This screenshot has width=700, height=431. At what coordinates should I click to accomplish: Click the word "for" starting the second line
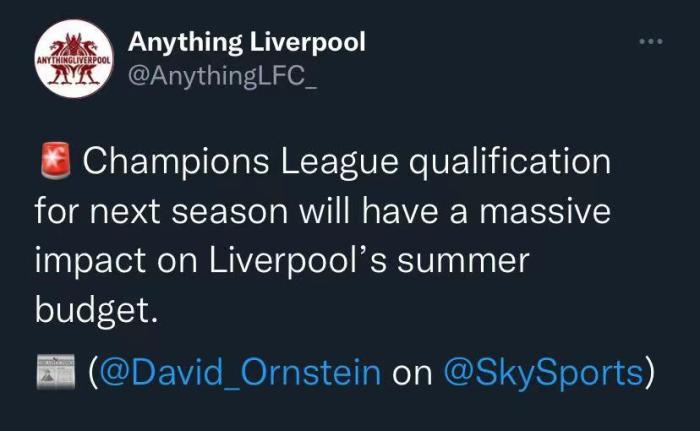tap(56, 211)
